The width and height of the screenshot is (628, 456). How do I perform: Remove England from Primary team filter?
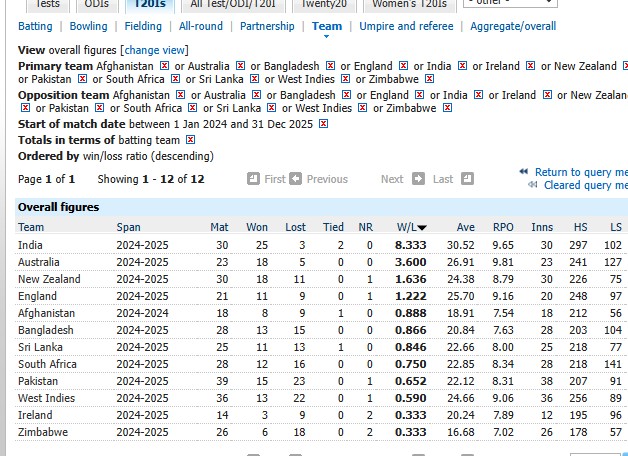click(403, 66)
